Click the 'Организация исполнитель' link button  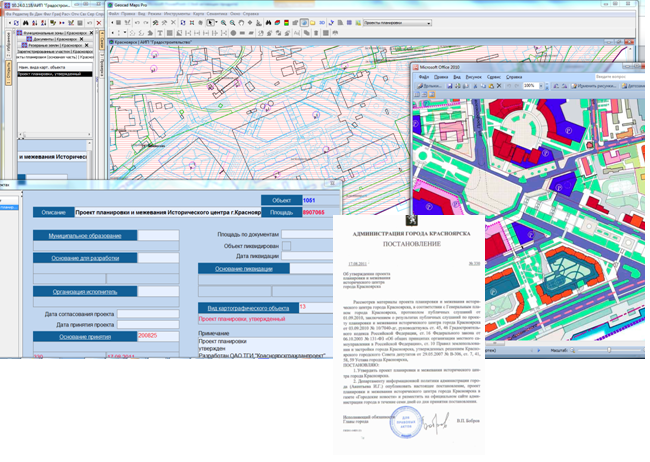(84, 291)
